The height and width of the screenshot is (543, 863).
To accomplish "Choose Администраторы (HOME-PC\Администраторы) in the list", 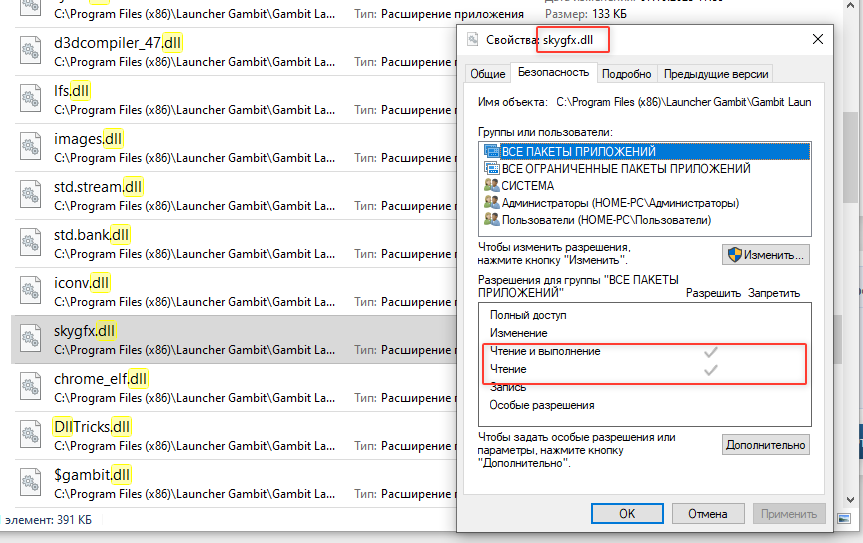I will click(620, 203).
